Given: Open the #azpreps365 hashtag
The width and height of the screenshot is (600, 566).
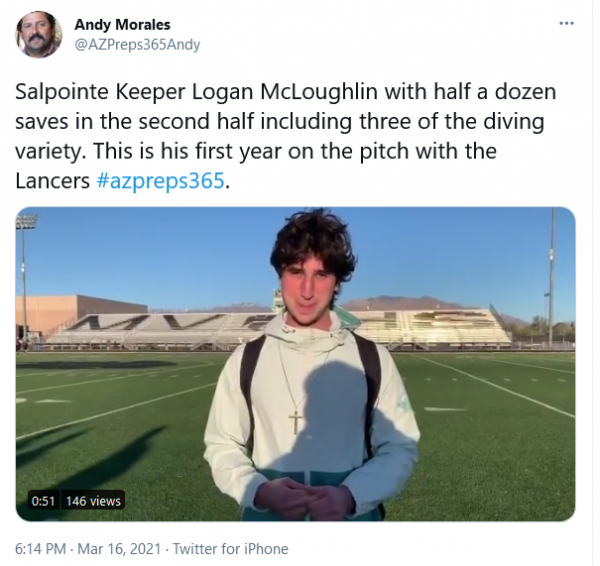Looking at the screenshot, I should 161,180.
